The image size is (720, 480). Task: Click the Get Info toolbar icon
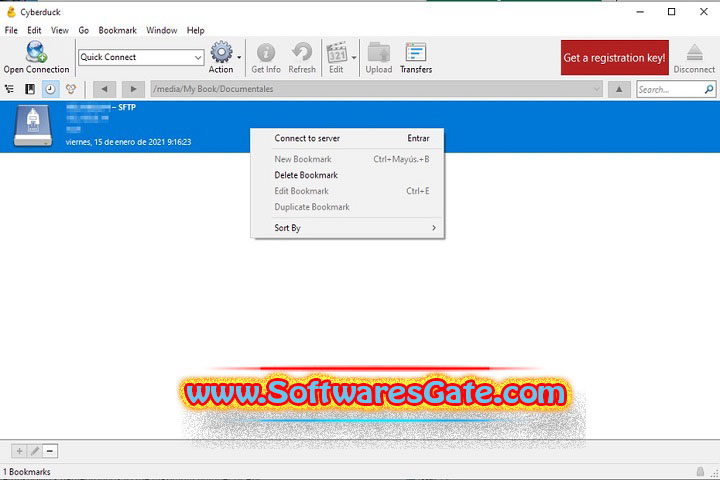tap(266, 52)
